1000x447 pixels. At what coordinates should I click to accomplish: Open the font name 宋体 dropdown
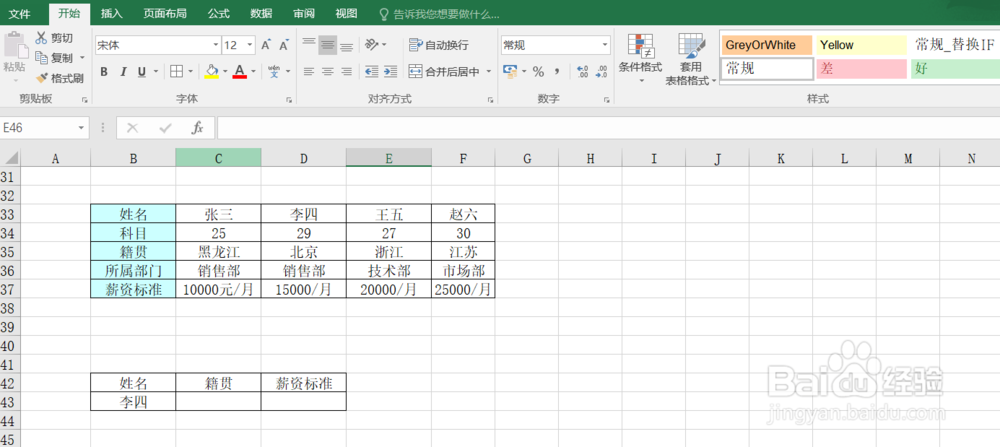pos(216,45)
